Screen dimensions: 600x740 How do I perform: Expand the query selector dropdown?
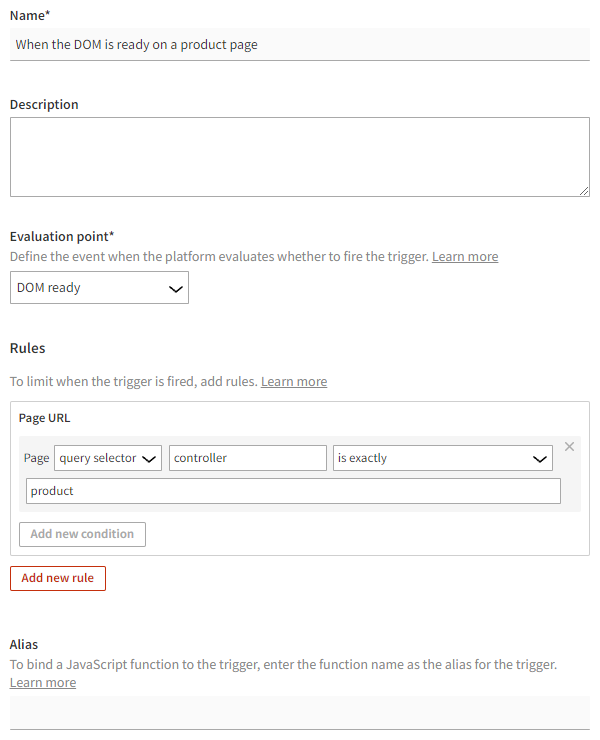(108, 458)
